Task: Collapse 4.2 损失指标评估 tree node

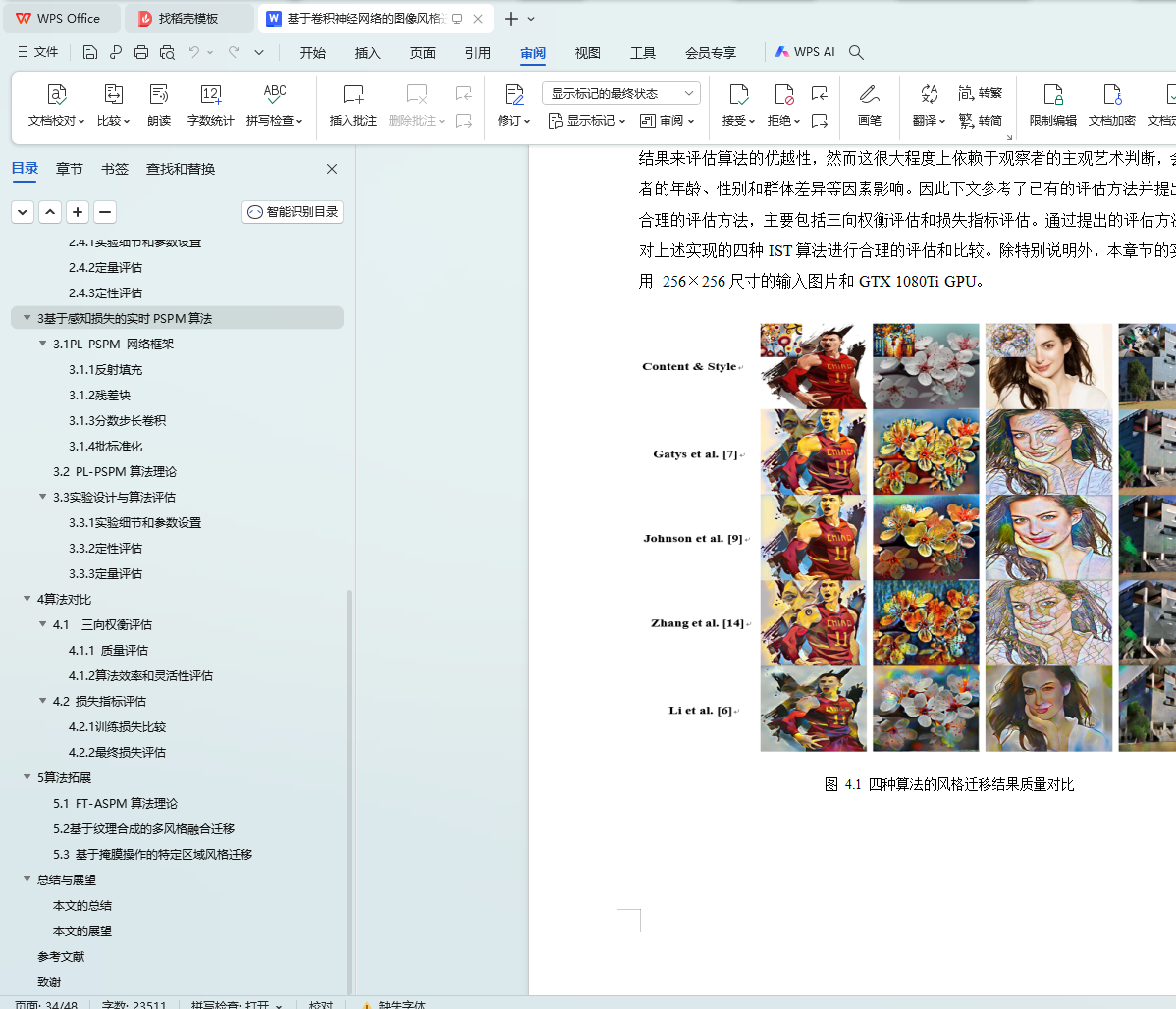Action: pyautogui.click(x=43, y=701)
